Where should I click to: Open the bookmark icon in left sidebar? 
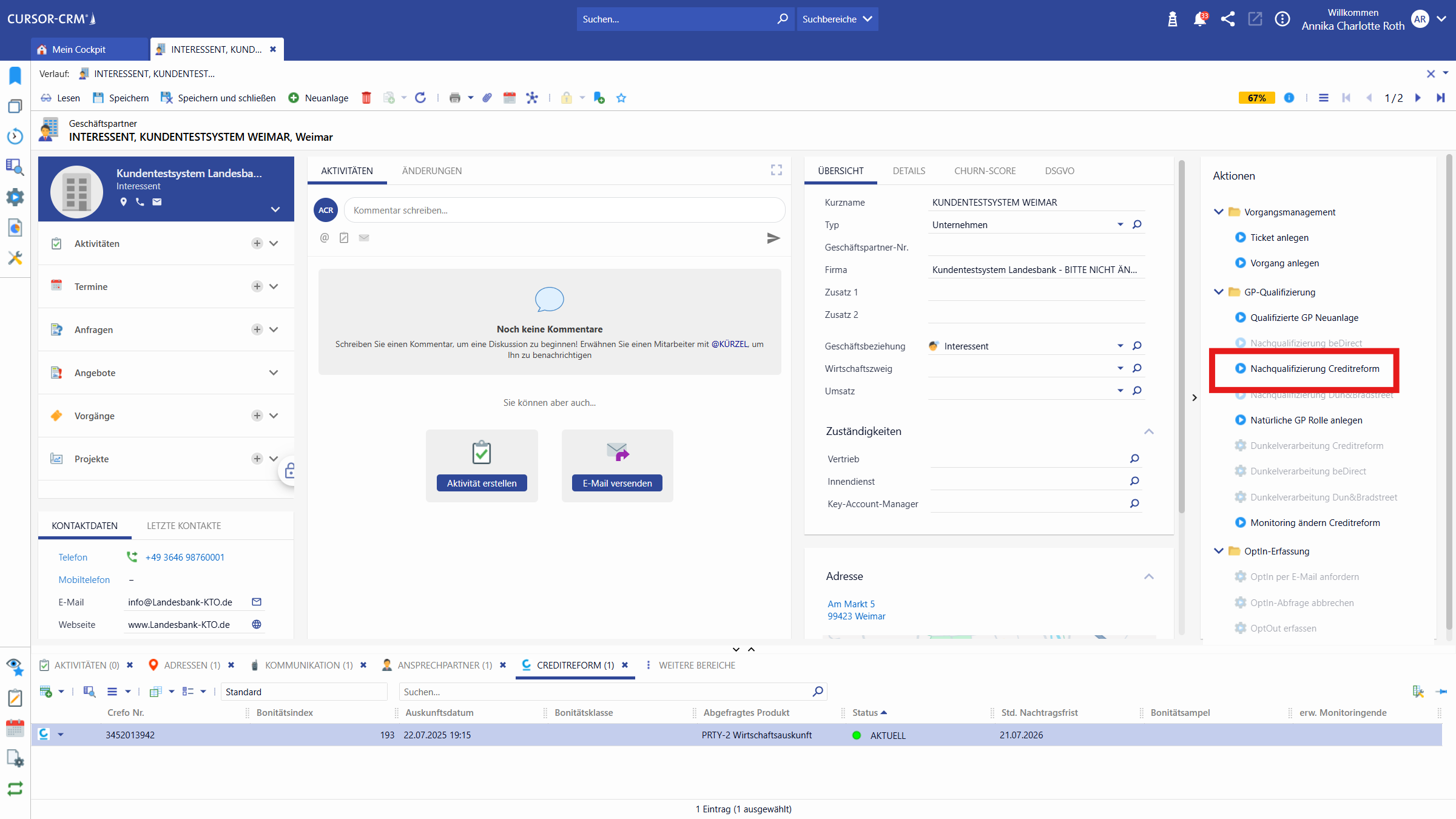coord(15,76)
